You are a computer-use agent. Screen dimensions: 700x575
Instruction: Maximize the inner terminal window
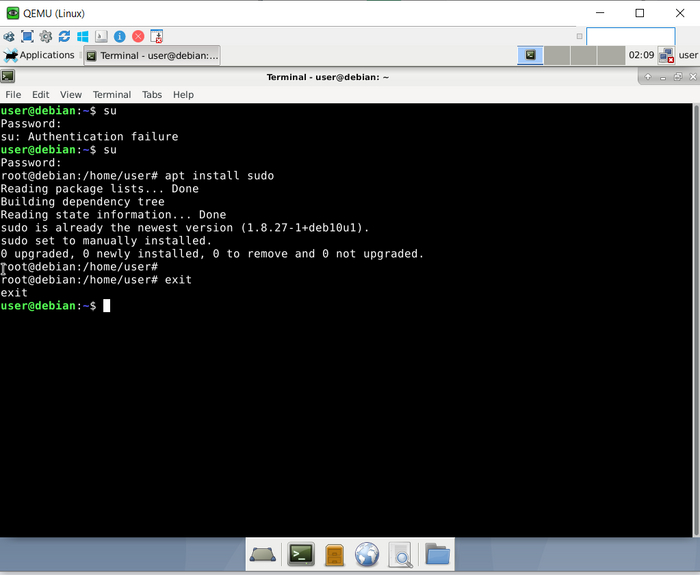678,77
